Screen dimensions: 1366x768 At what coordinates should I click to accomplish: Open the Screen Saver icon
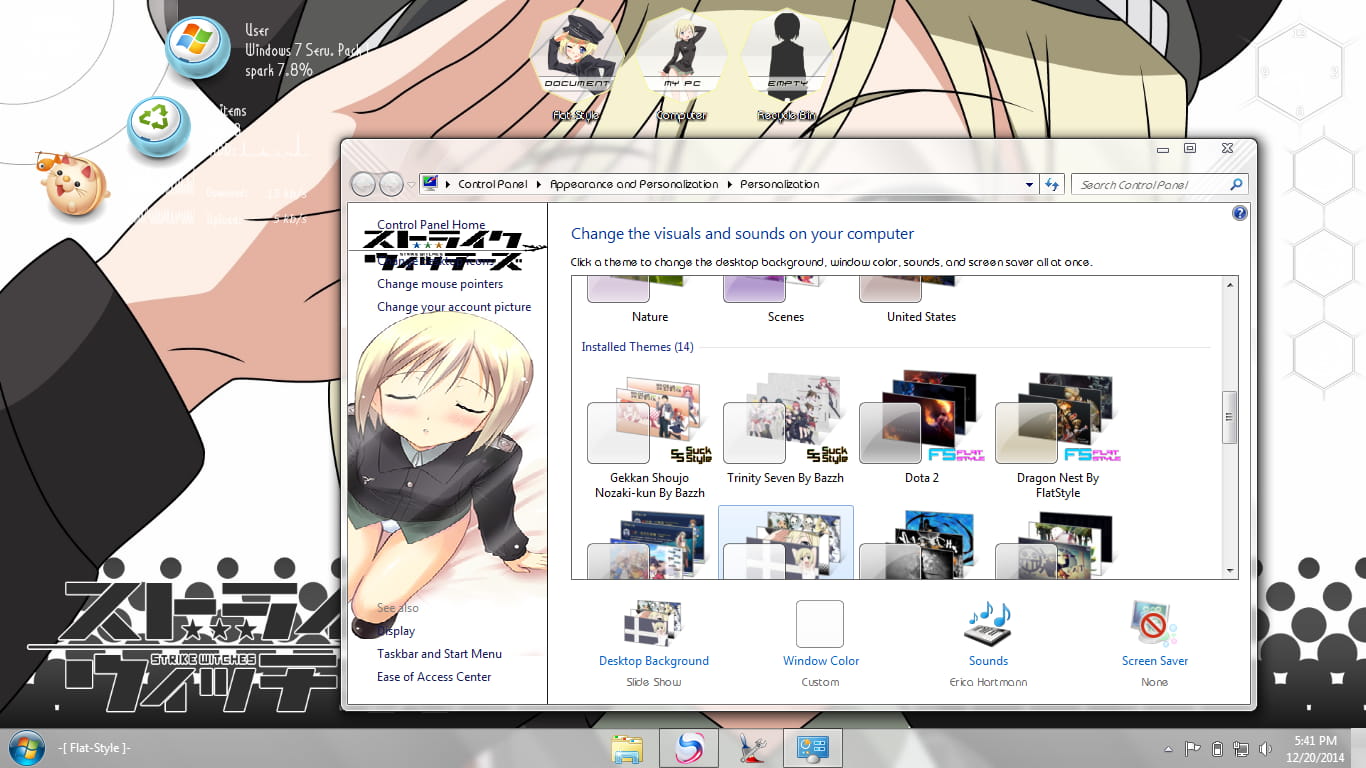pyautogui.click(x=1153, y=625)
